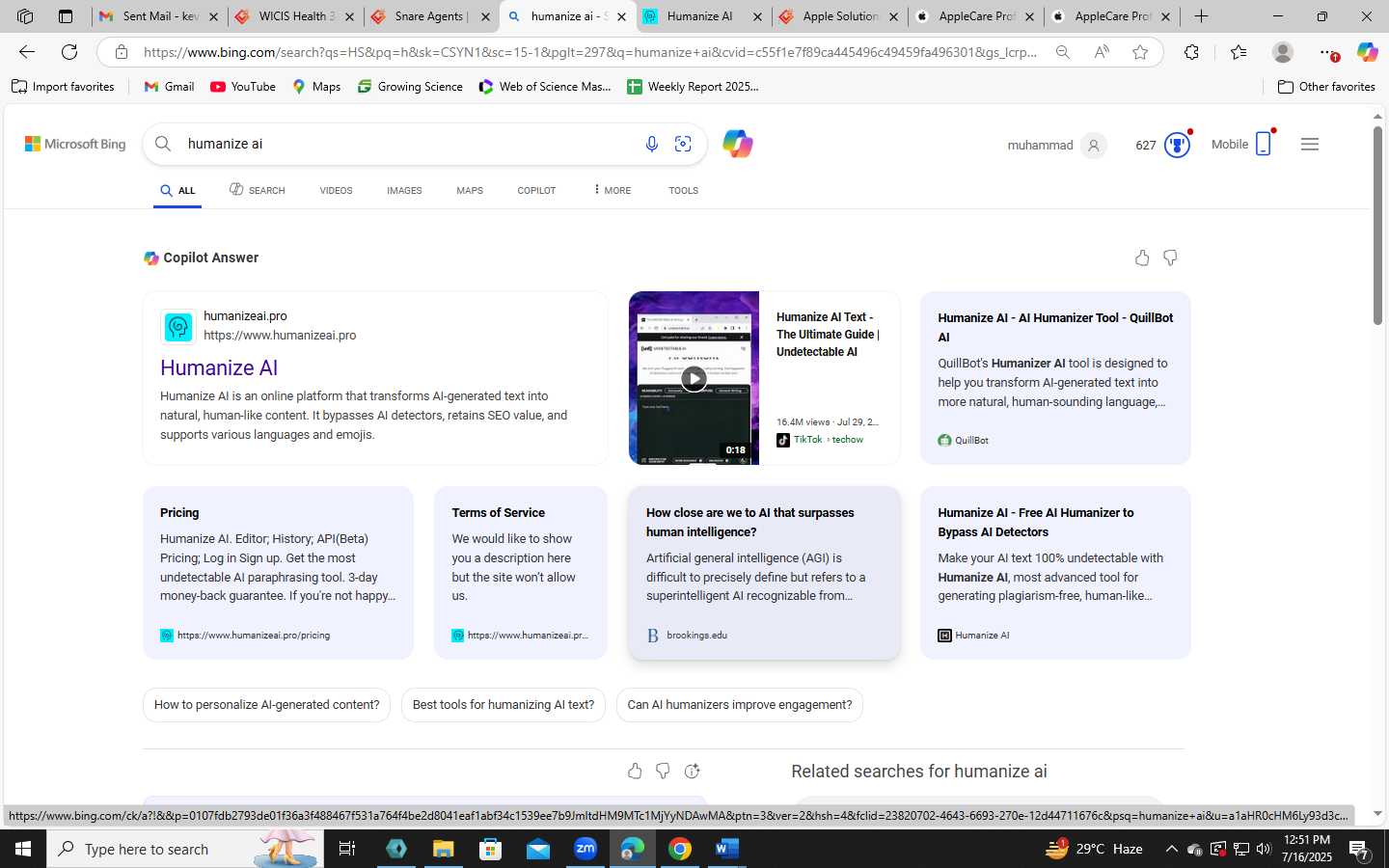
Task: Open Microsoft Rewards medal icon
Action: [1177, 145]
